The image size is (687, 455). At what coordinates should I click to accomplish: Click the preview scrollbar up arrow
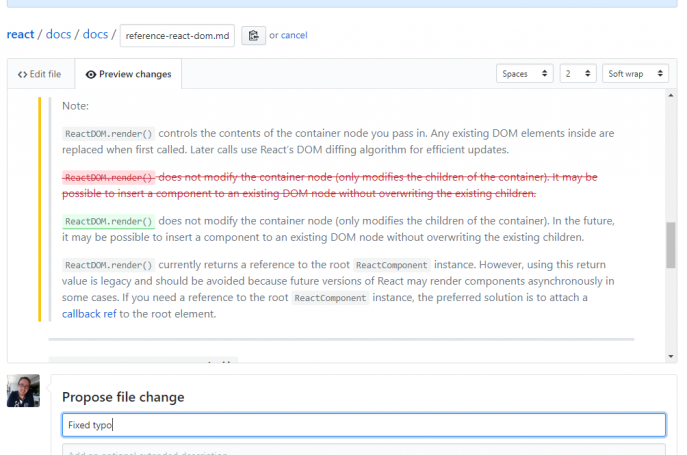point(671,95)
